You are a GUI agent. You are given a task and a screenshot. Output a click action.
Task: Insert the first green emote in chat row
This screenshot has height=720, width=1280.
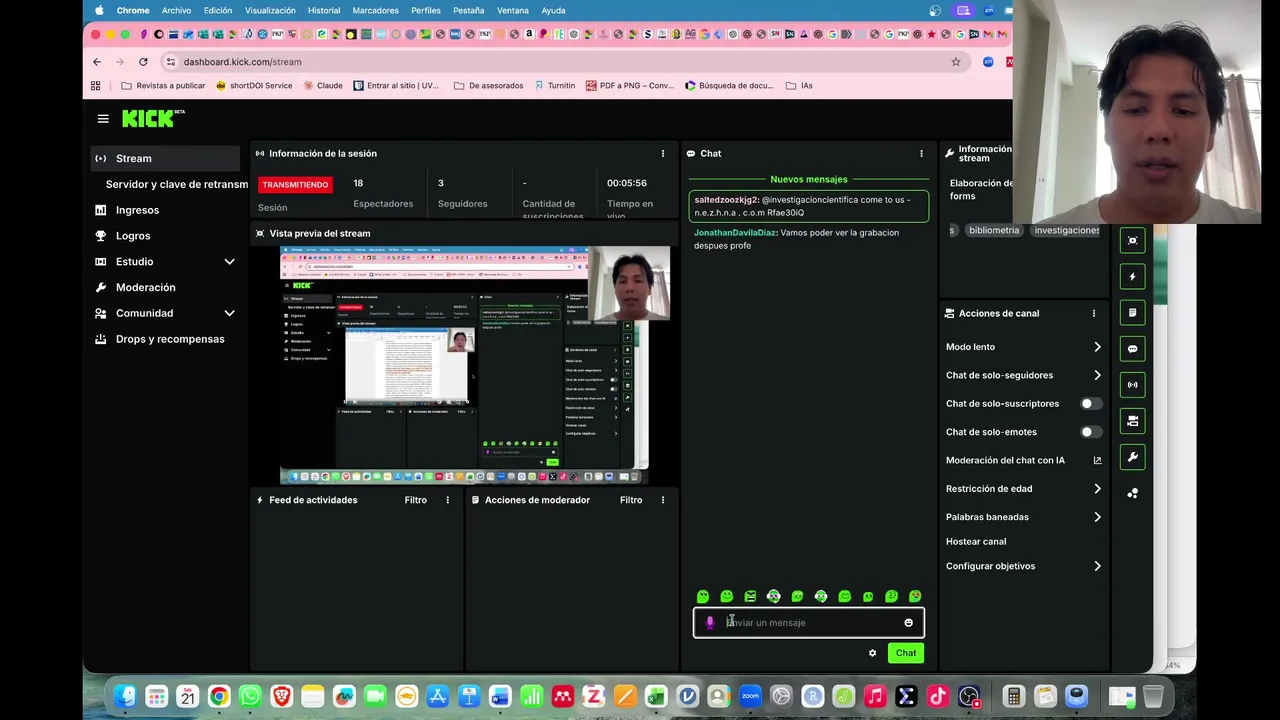[x=703, y=596]
